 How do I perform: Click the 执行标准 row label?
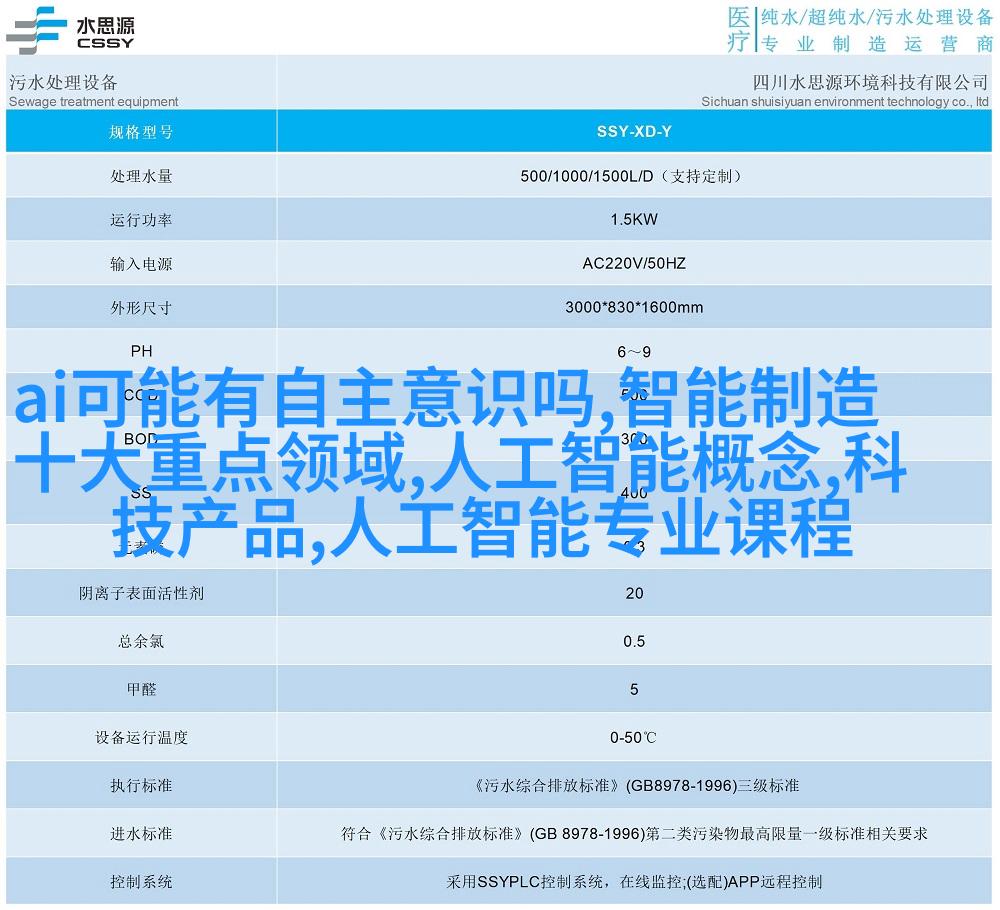(x=141, y=786)
